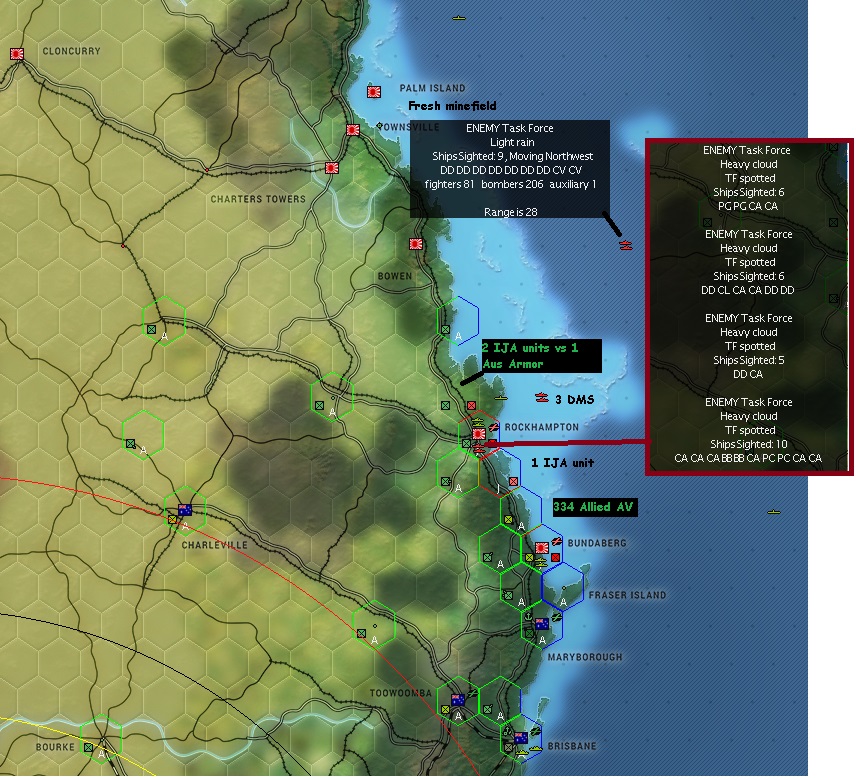This screenshot has width=856, height=778.
Task: Select yellow unit counter left of Bundaberg base
Action: click(x=529, y=557)
